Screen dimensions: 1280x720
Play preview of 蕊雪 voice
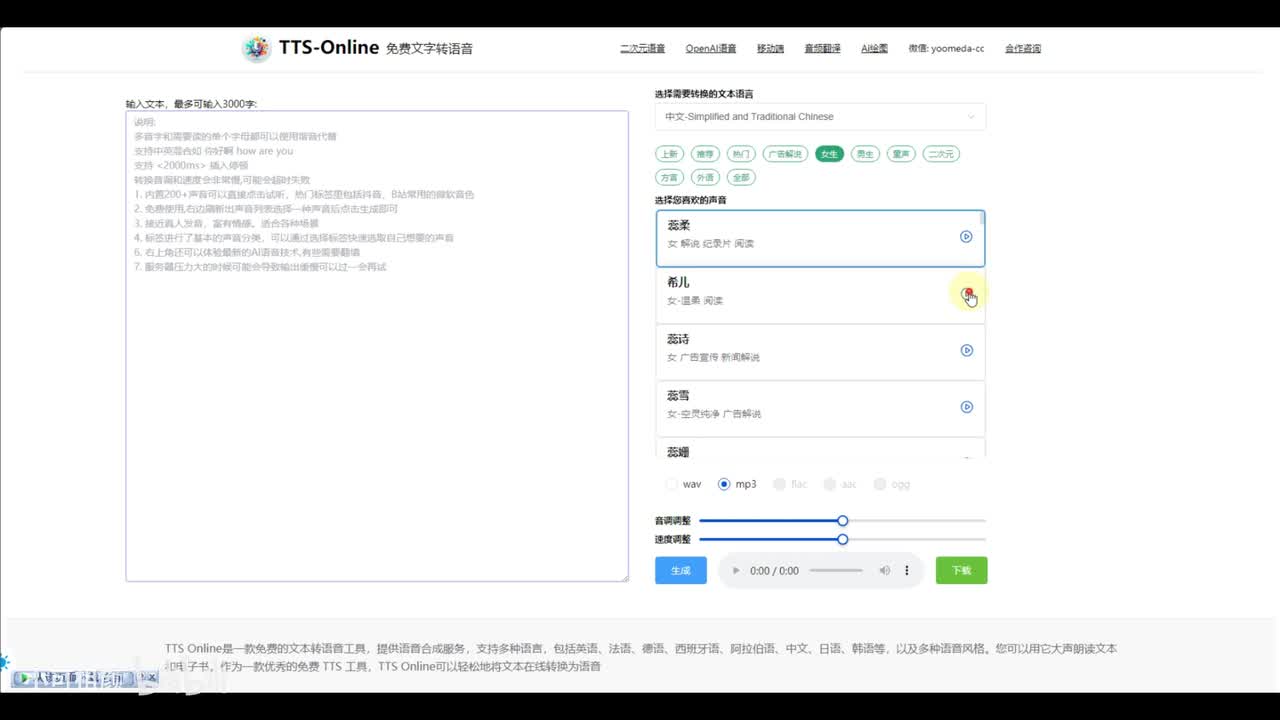[x=966, y=407]
